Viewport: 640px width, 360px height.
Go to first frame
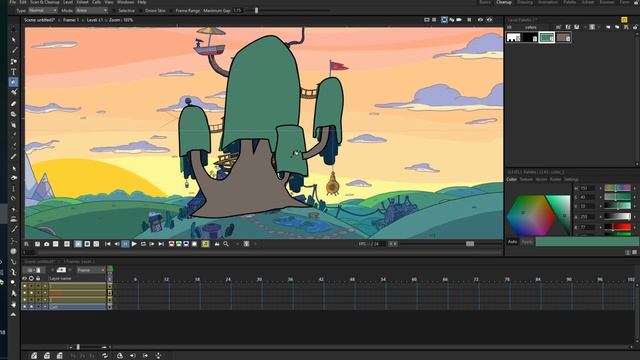[108, 244]
